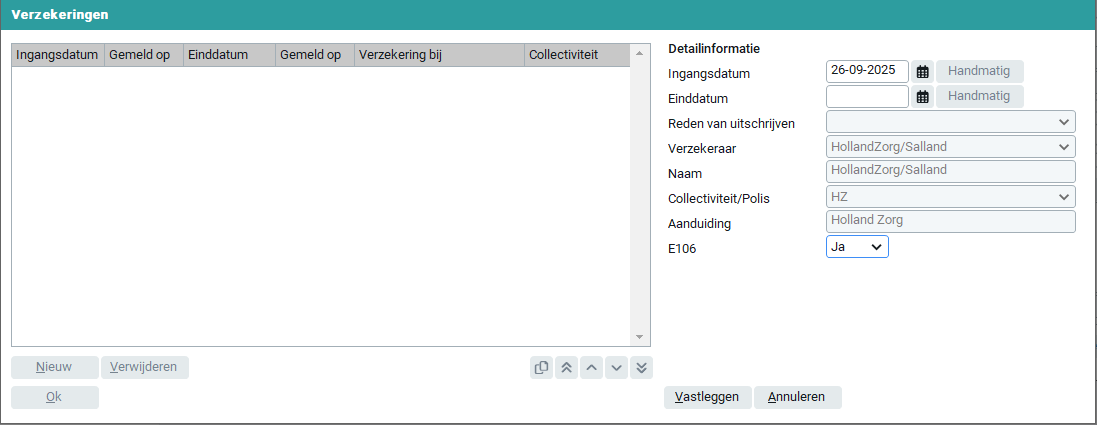Move row to top with double-up arrow
This screenshot has width=1097, height=425.
point(566,367)
